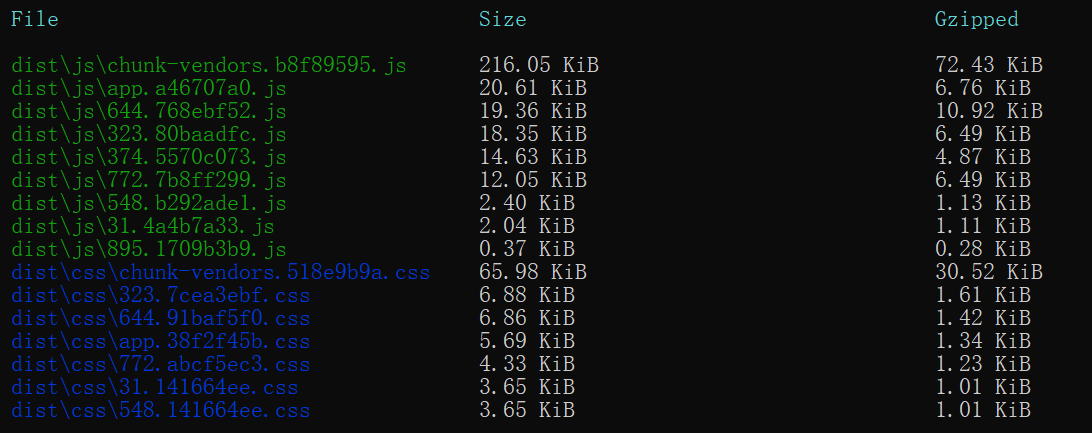
Task: Click dist\js\323.80baadfc.js line
Action: (x=148, y=134)
